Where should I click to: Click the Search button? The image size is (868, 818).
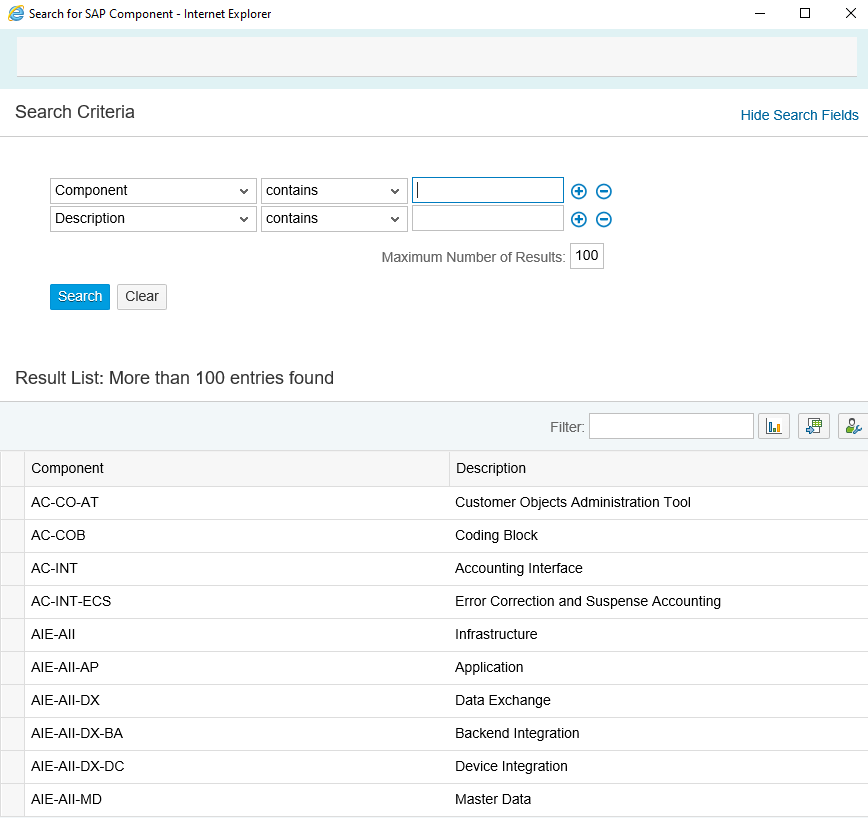[x=80, y=297]
